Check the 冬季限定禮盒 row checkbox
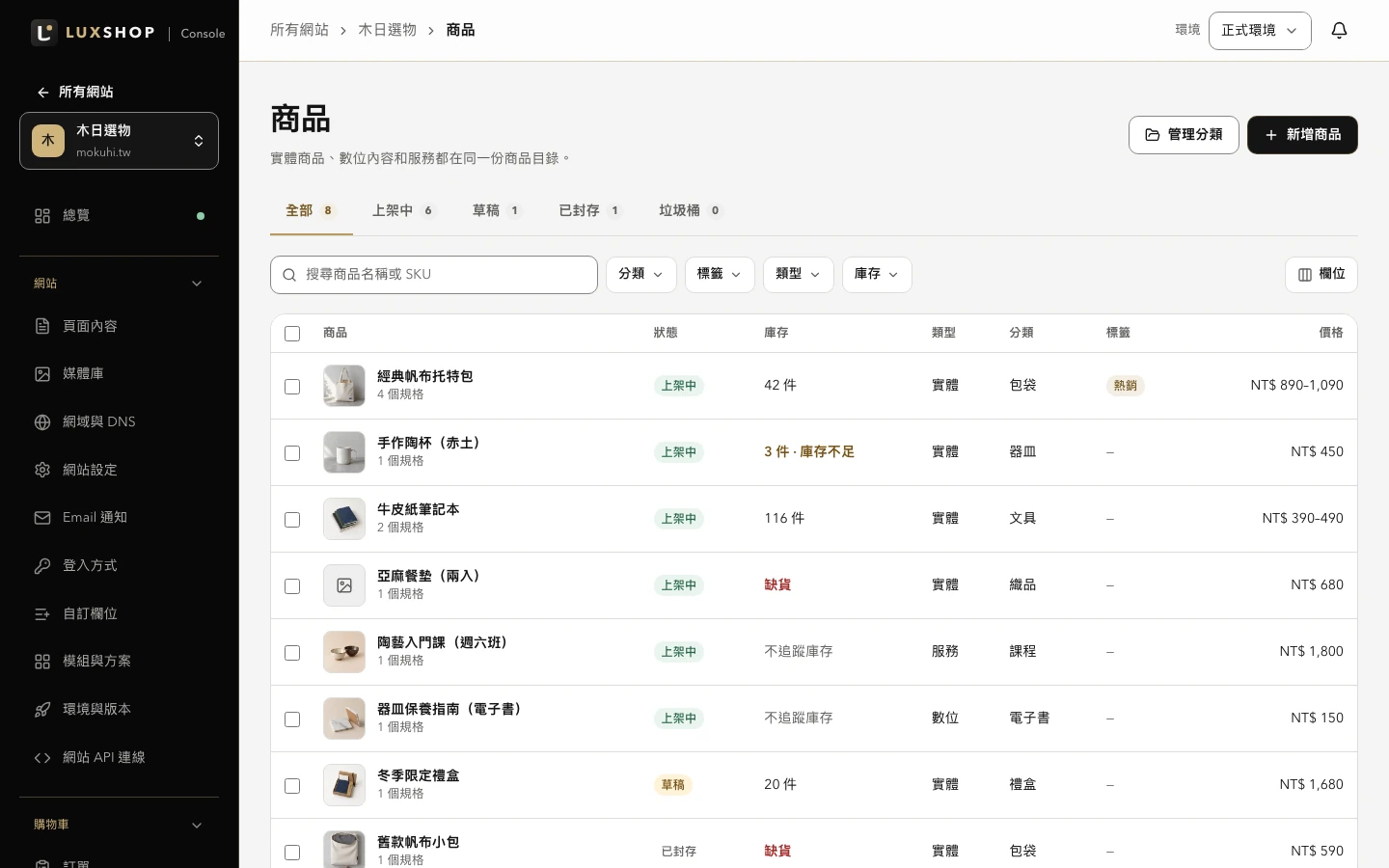The image size is (1389, 868). click(x=292, y=786)
